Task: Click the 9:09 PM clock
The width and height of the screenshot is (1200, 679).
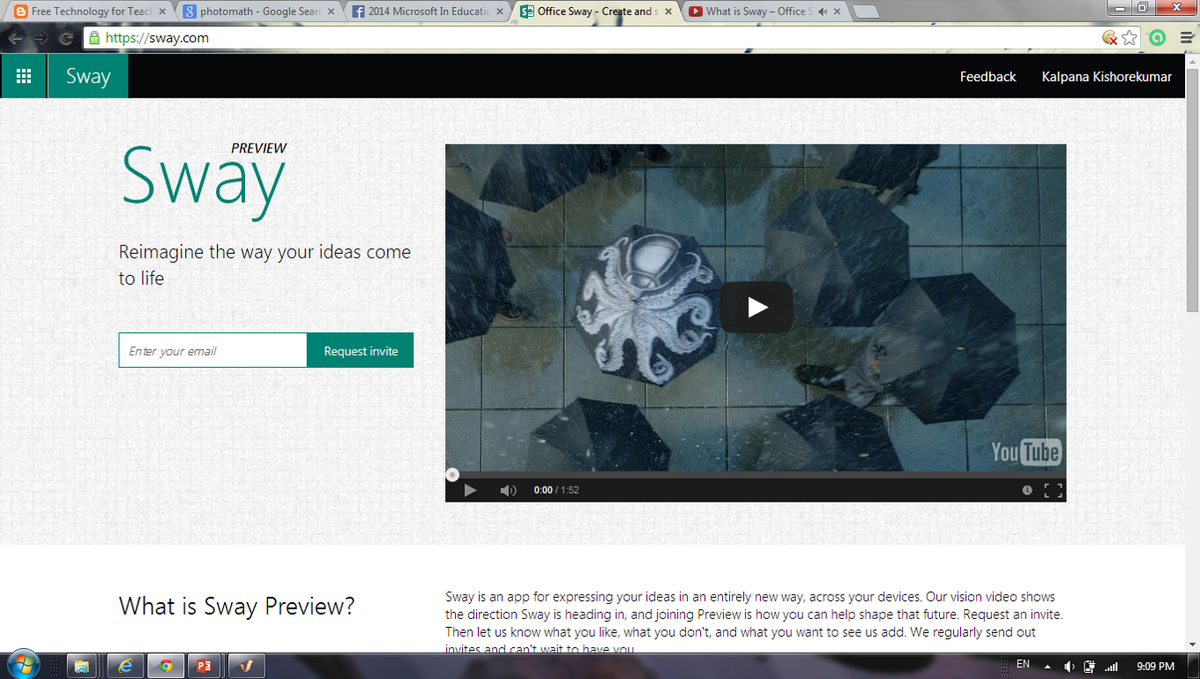Action: (1156, 666)
